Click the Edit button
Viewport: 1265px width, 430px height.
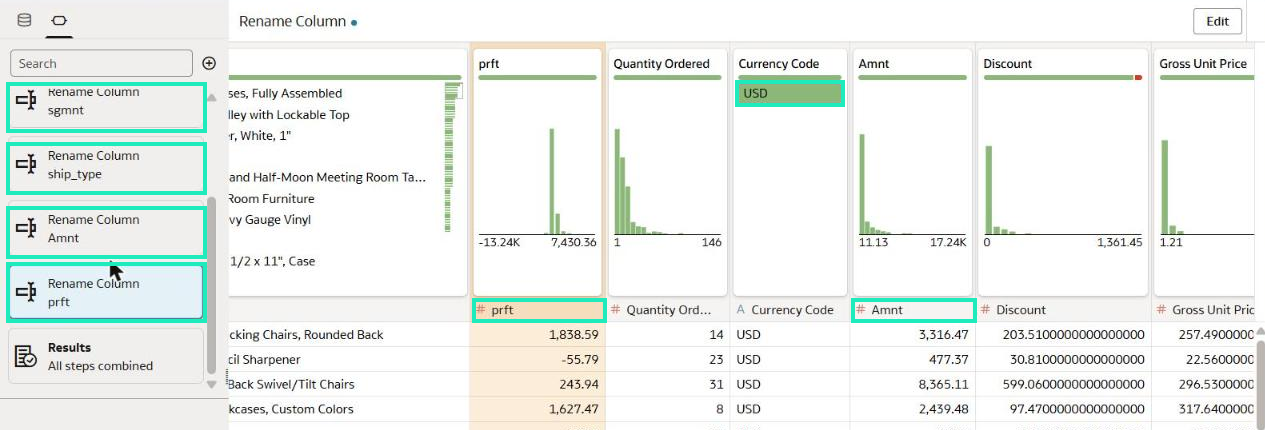[x=1217, y=21]
